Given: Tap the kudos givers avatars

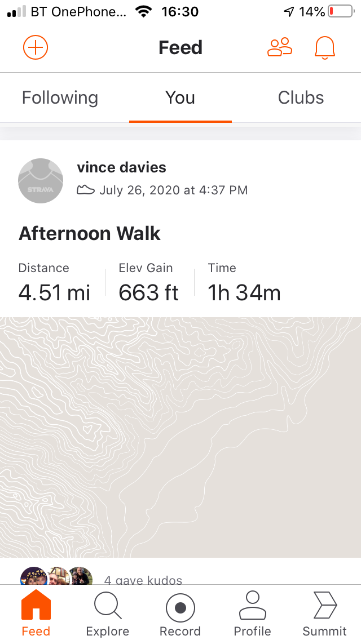Looking at the screenshot, I should coord(56,576).
